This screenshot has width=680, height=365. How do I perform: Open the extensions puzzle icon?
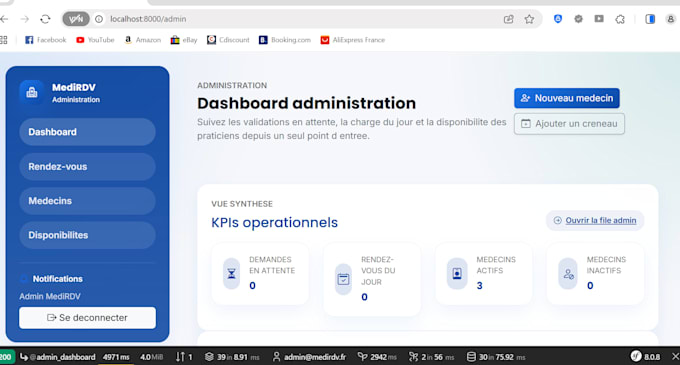click(620, 19)
